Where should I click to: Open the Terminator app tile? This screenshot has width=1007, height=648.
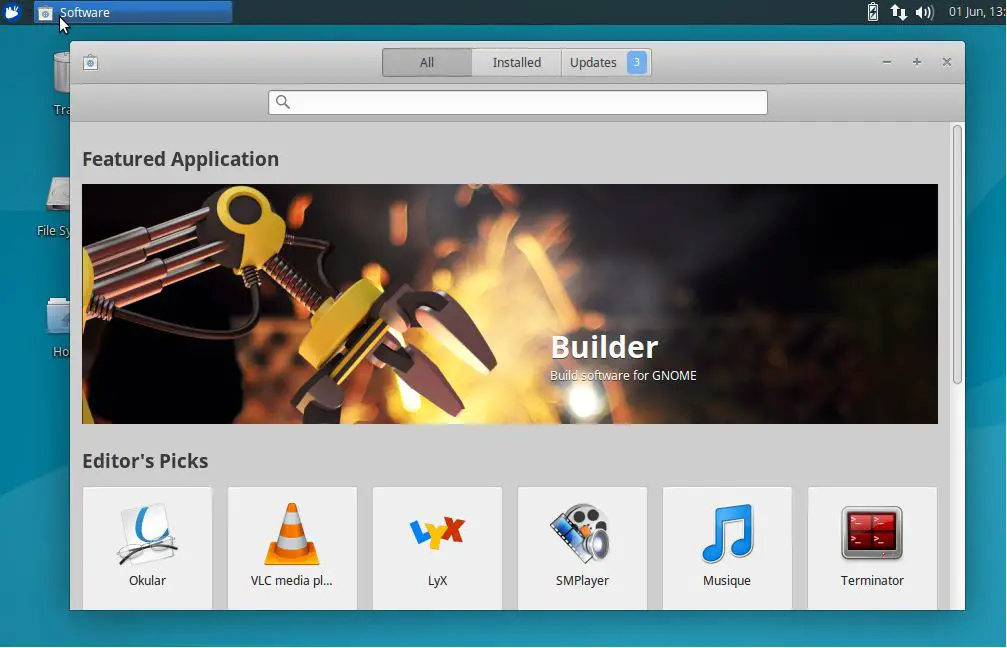[872, 548]
